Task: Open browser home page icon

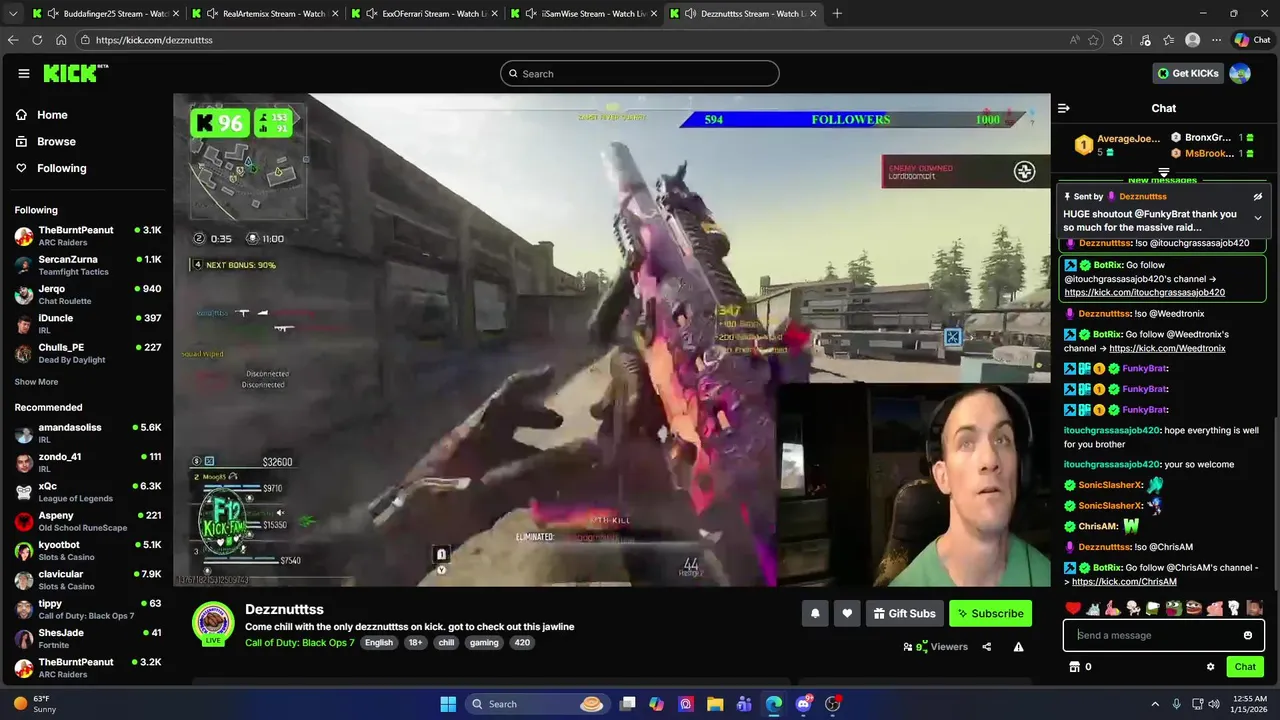Action: coord(61,40)
